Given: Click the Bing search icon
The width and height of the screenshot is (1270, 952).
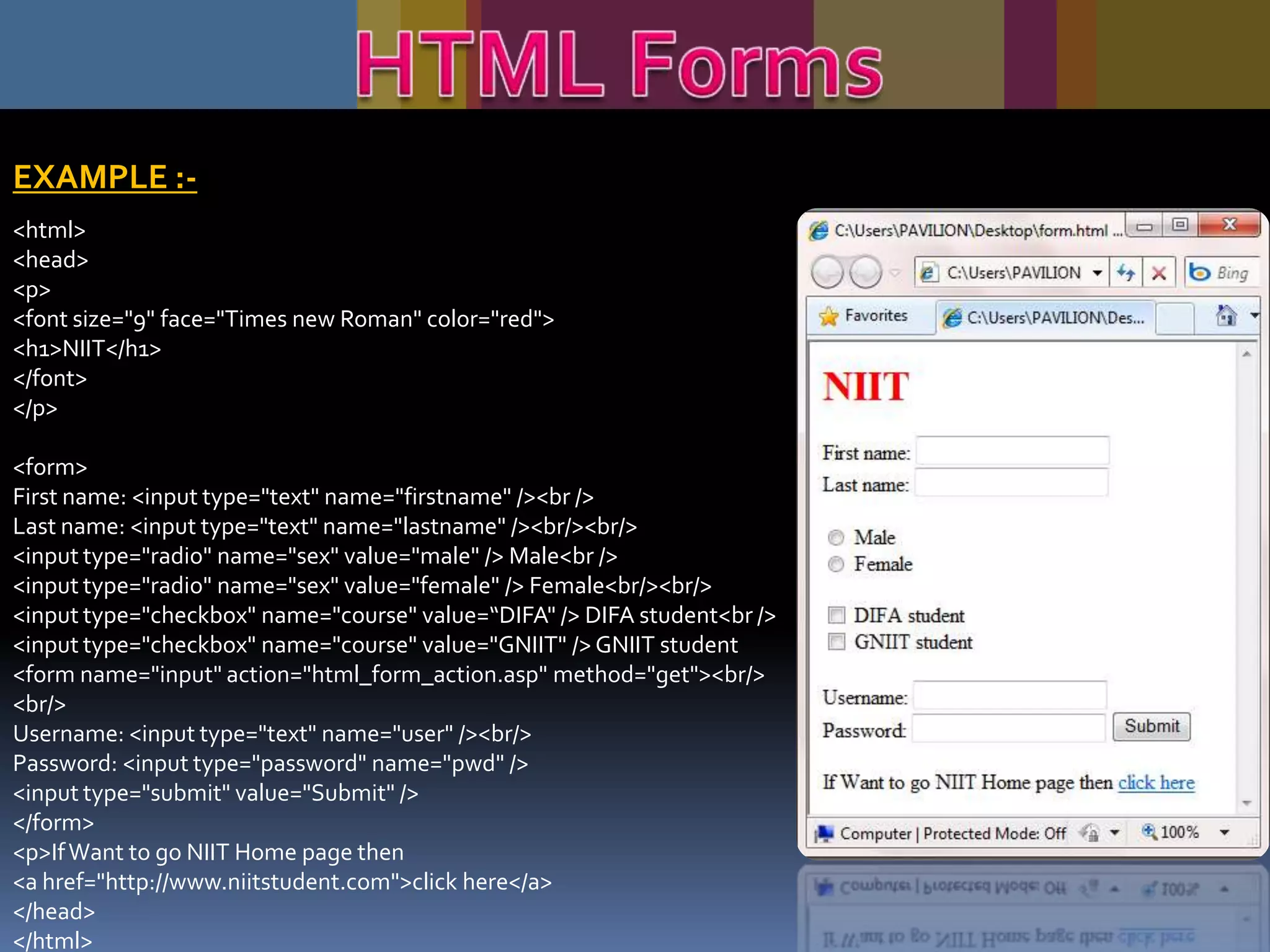Looking at the screenshot, I should point(1199,273).
